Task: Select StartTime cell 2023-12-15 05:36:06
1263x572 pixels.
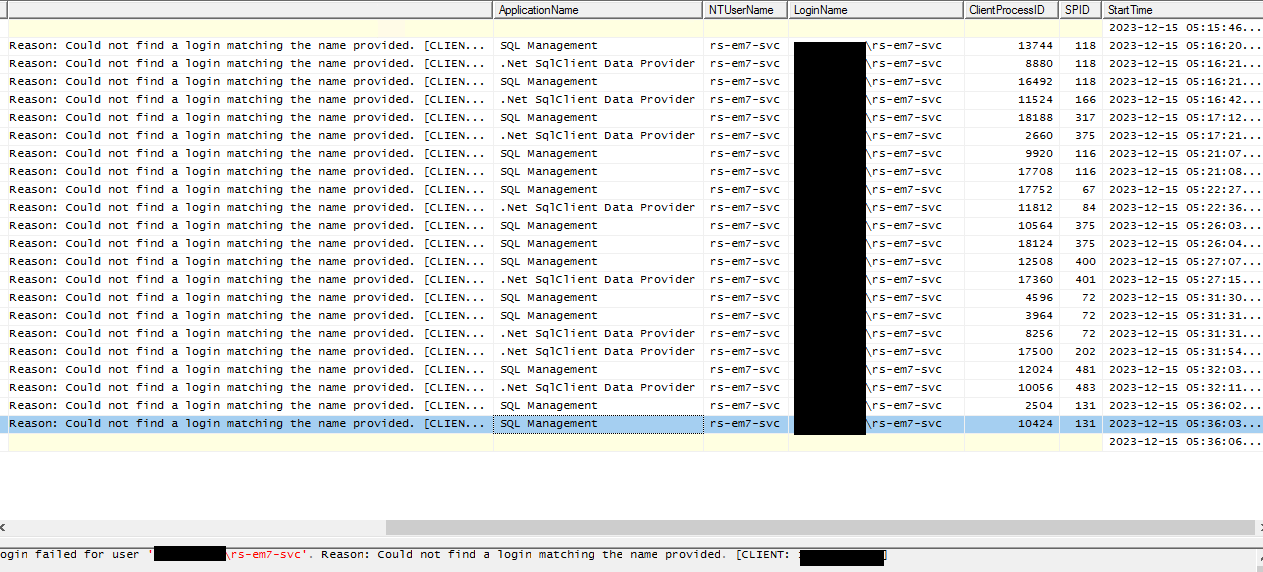Action: (1182, 441)
